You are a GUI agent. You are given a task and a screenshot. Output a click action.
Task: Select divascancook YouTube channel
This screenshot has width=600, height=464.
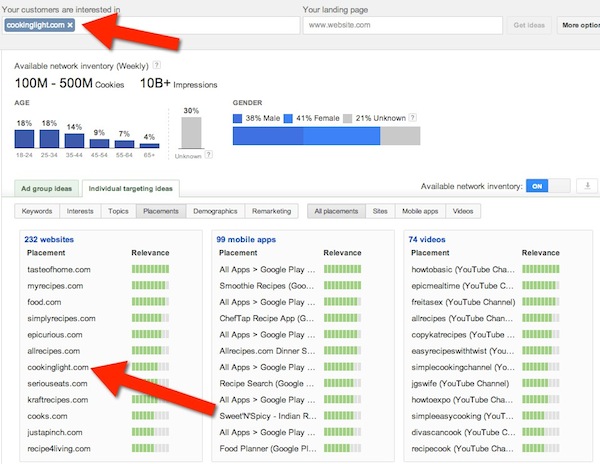point(463,432)
